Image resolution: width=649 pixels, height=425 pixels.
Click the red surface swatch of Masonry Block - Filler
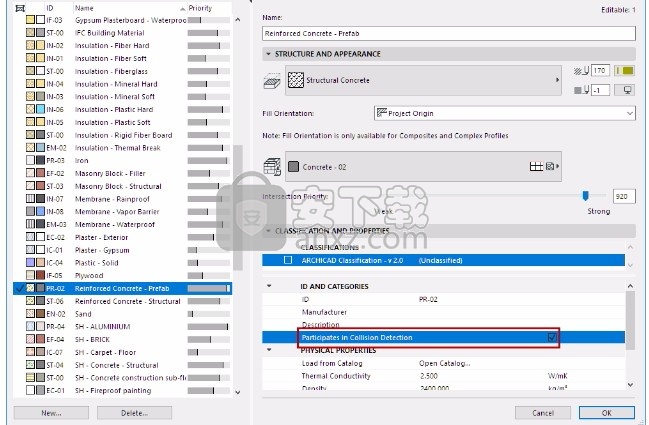click(40, 173)
